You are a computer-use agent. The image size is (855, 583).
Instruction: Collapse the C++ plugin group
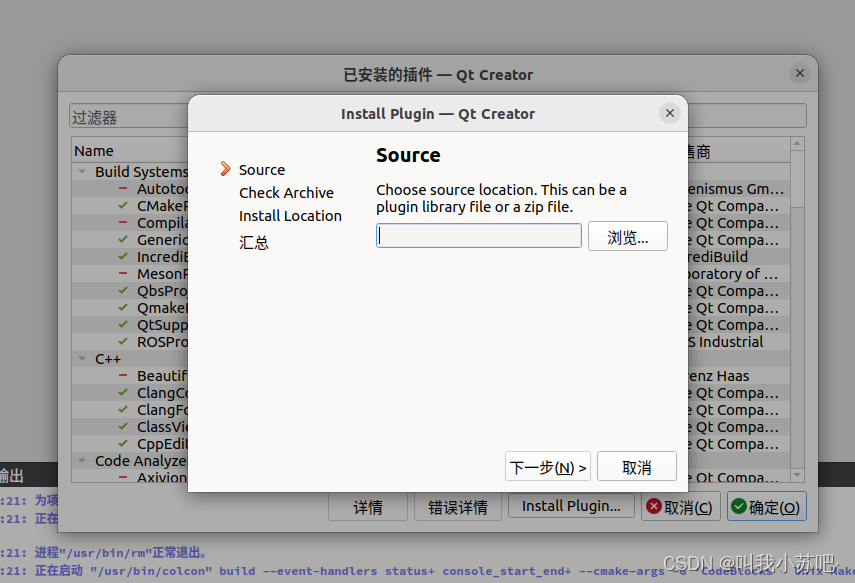pyautogui.click(x=82, y=358)
